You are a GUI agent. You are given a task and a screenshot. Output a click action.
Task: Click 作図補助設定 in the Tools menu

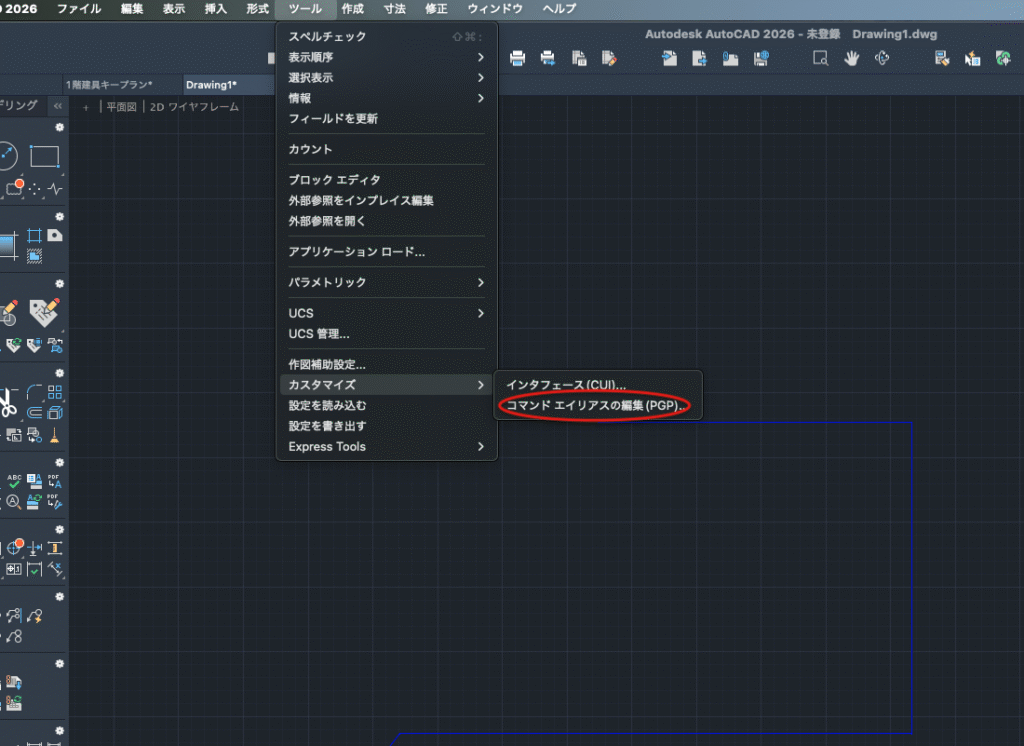[x=327, y=364]
